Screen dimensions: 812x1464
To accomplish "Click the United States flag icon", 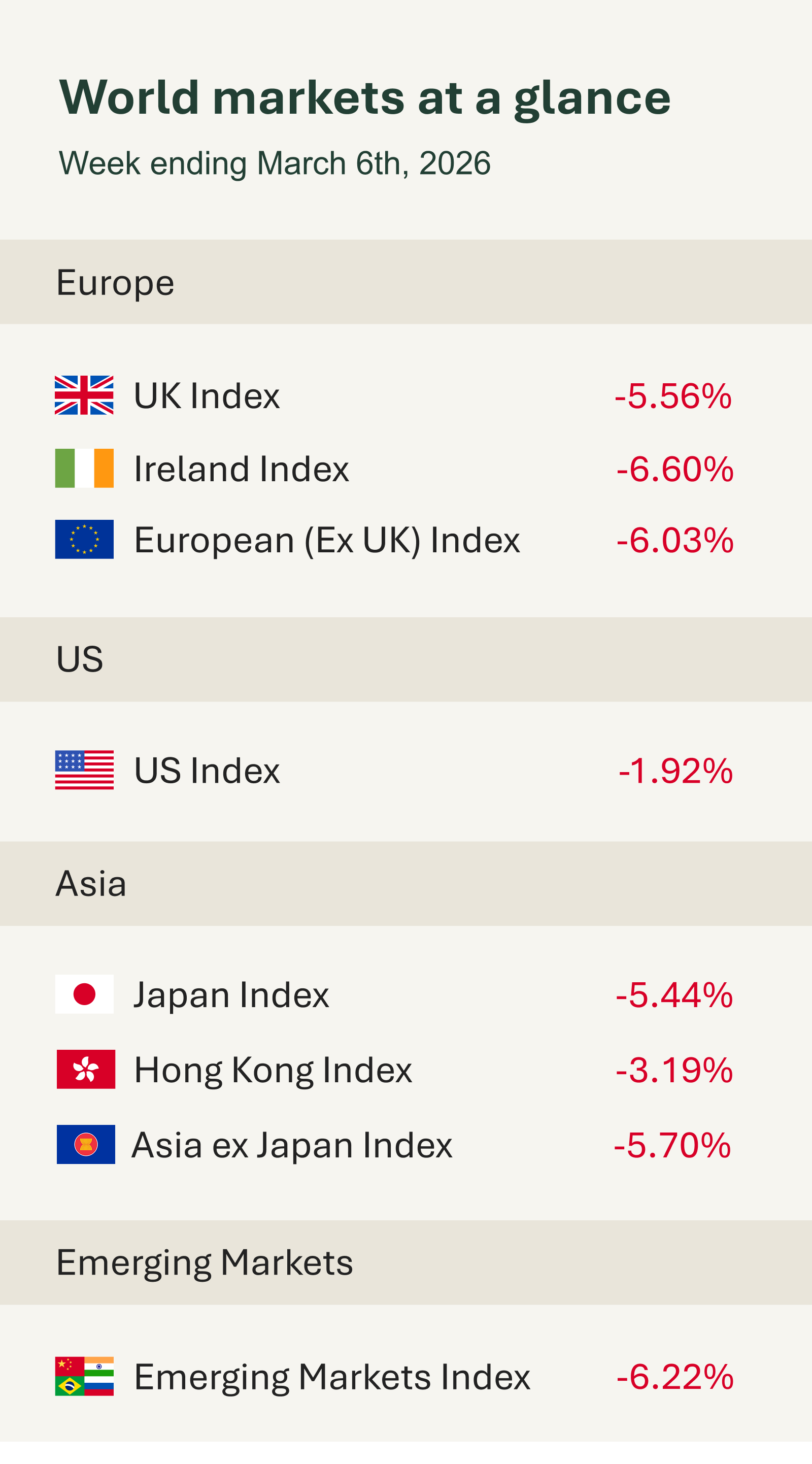I will 84,770.
